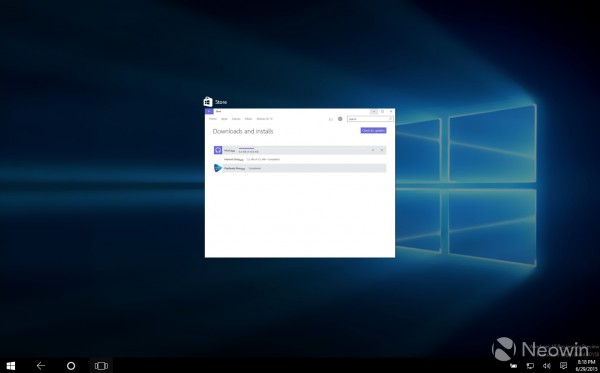Click the magnifier icon in the Search box
Image resolution: width=600 pixels, height=373 pixels.
[x=390, y=119]
